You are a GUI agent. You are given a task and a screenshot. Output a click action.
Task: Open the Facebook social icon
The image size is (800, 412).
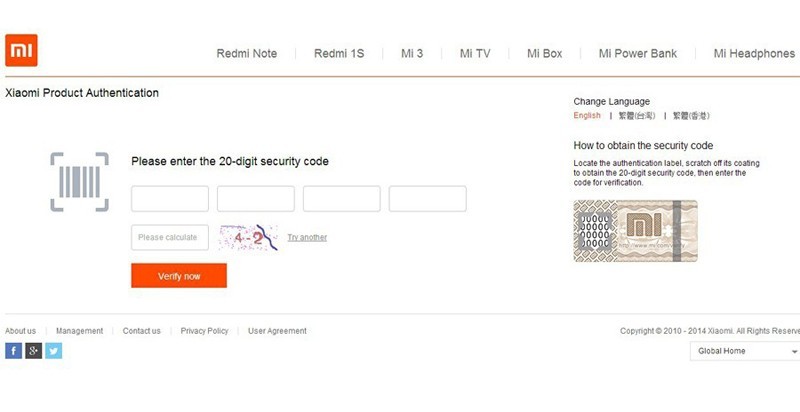click(x=13, y=350)
